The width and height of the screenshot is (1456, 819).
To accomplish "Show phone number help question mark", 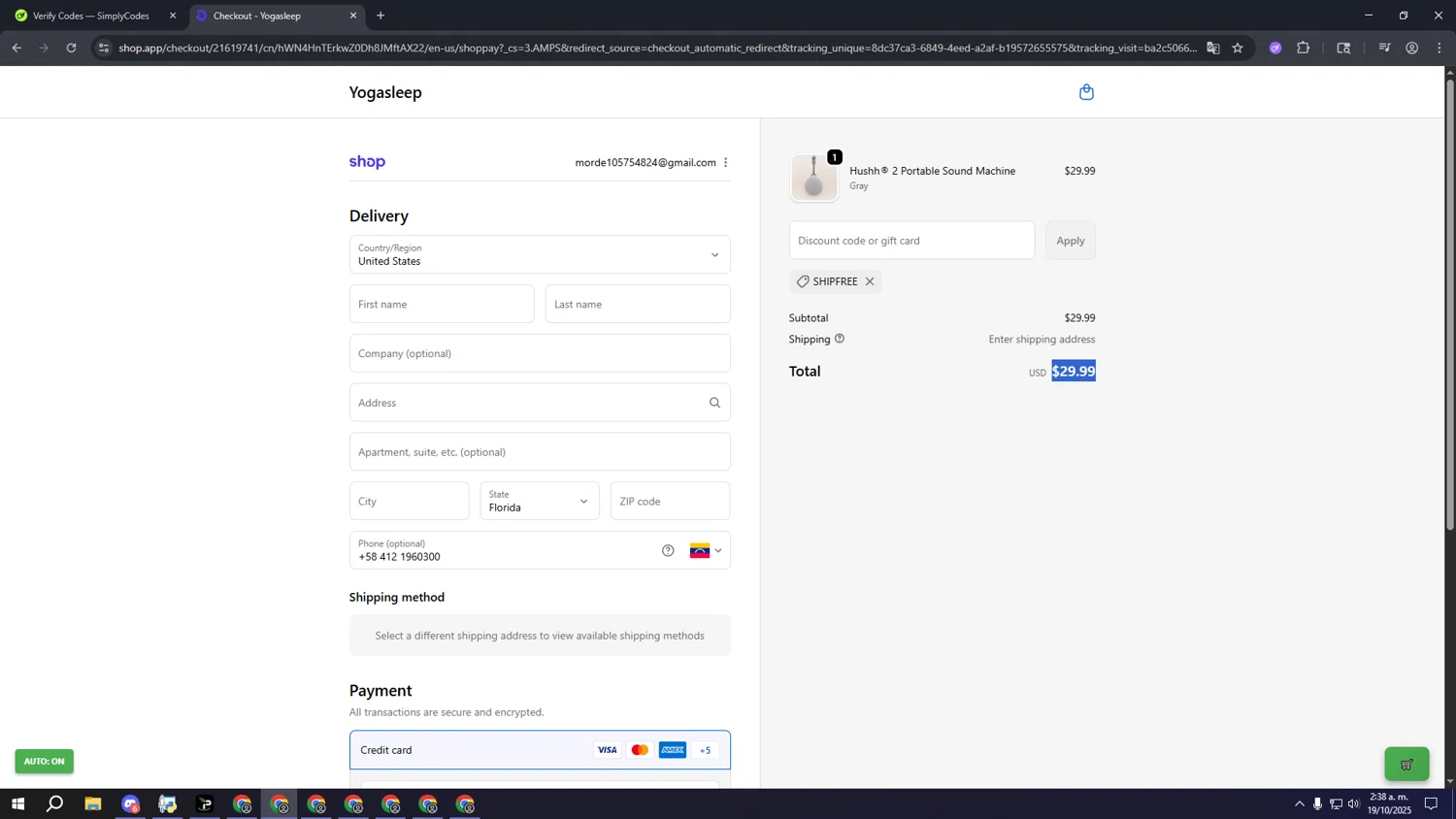I will coord(668,550).
